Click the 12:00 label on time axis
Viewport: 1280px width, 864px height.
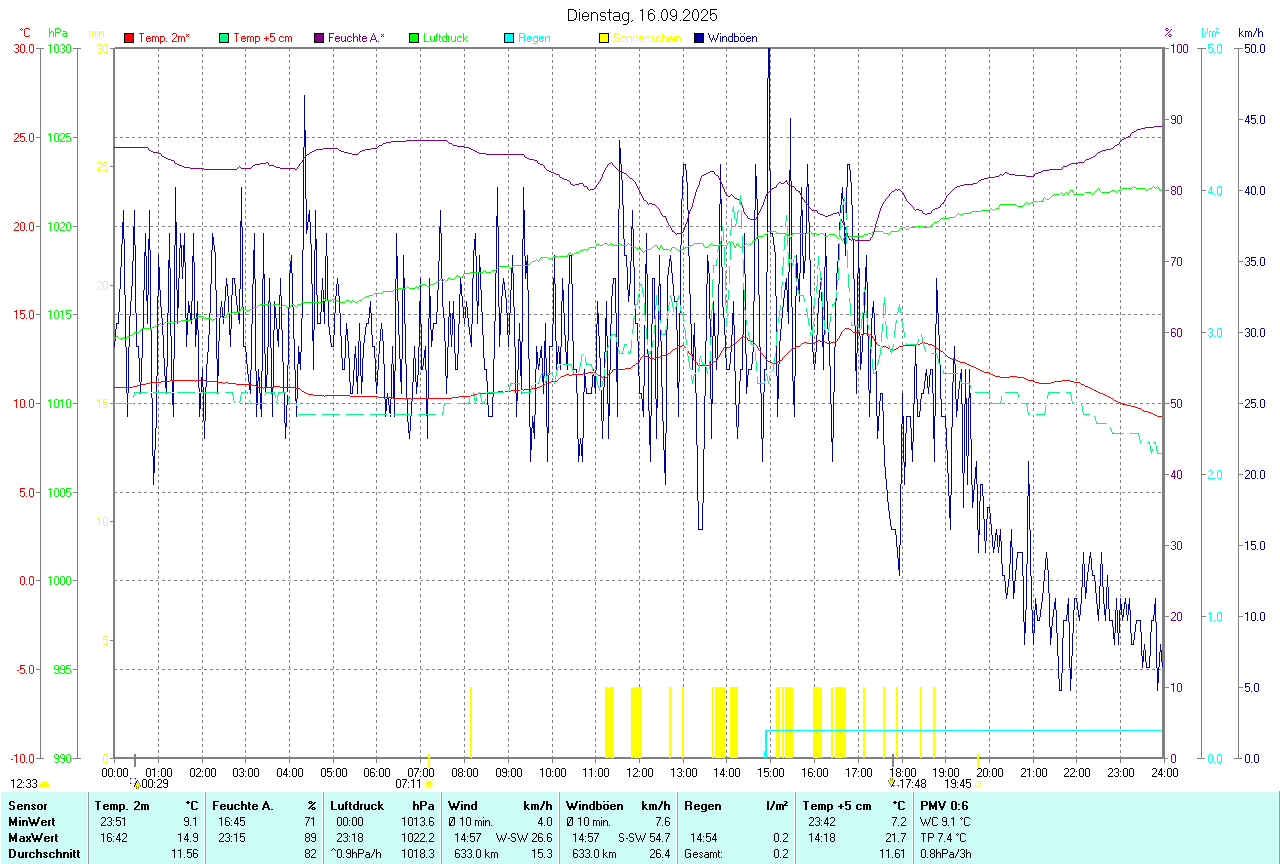(x=640, y=772)
